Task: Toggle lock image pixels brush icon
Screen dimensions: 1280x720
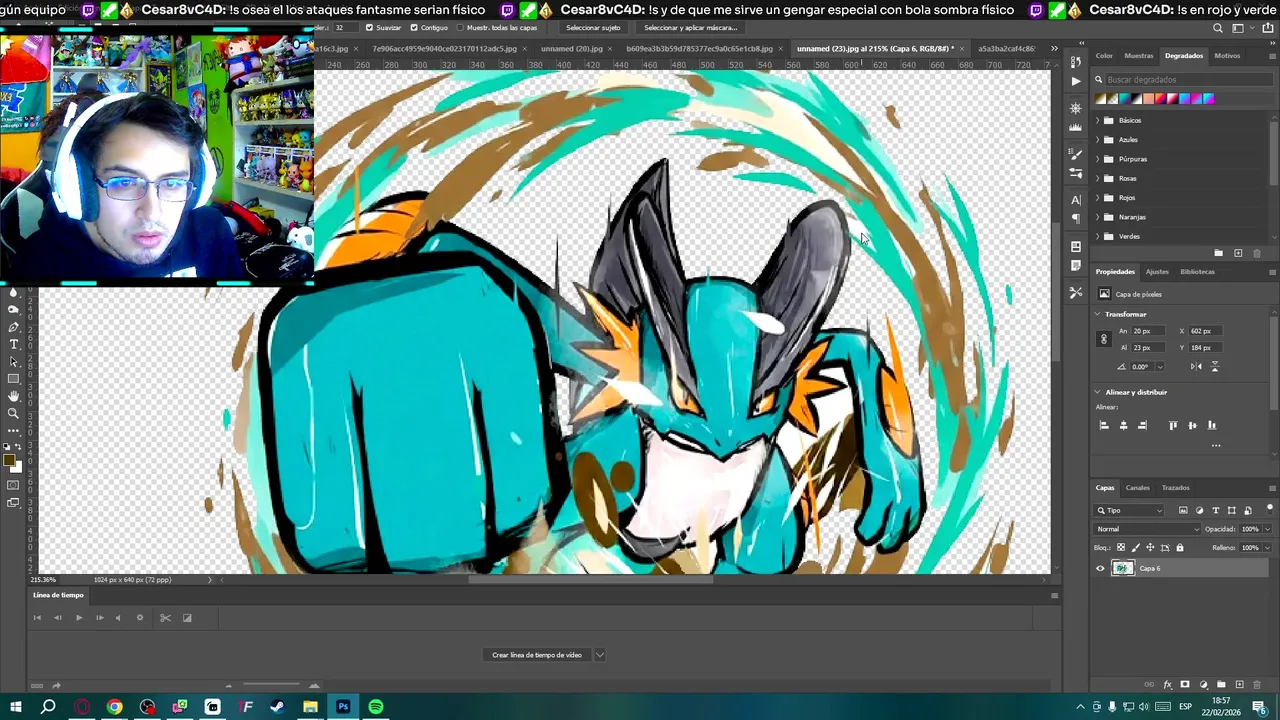Action: [x=1135, y=548]
